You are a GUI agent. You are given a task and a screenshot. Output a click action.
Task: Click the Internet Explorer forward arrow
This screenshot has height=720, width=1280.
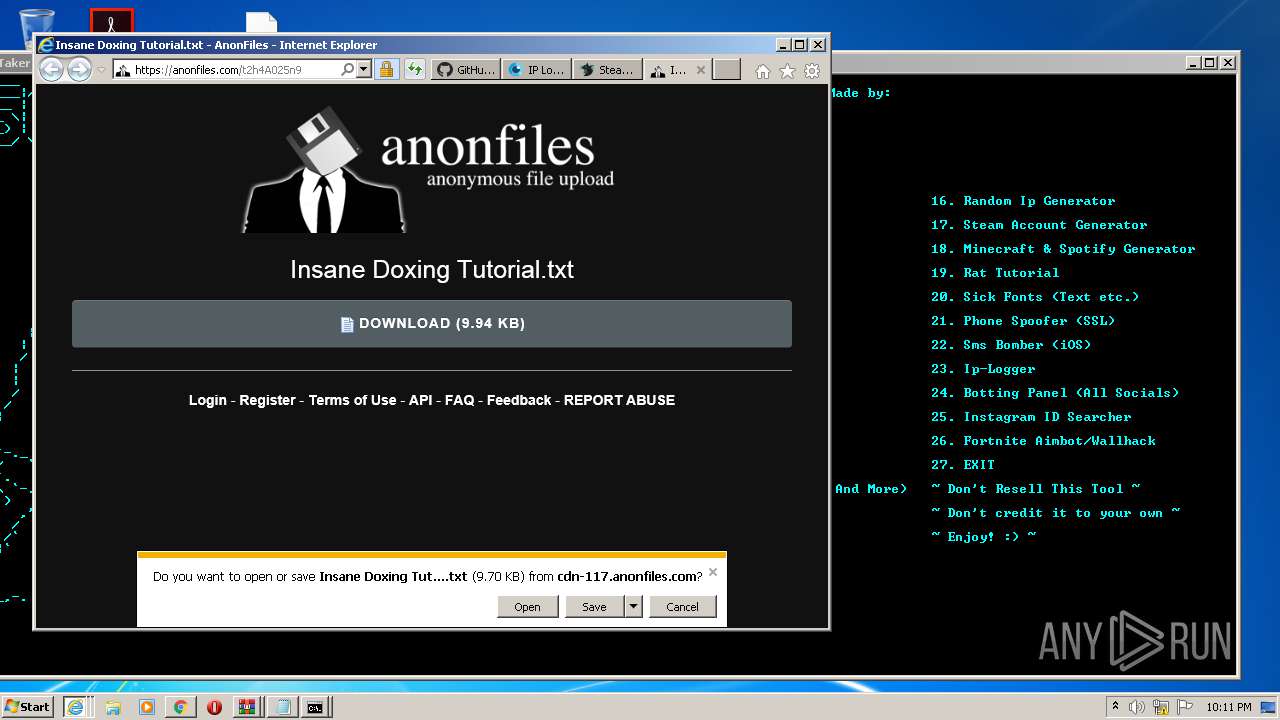pos(79,69)
